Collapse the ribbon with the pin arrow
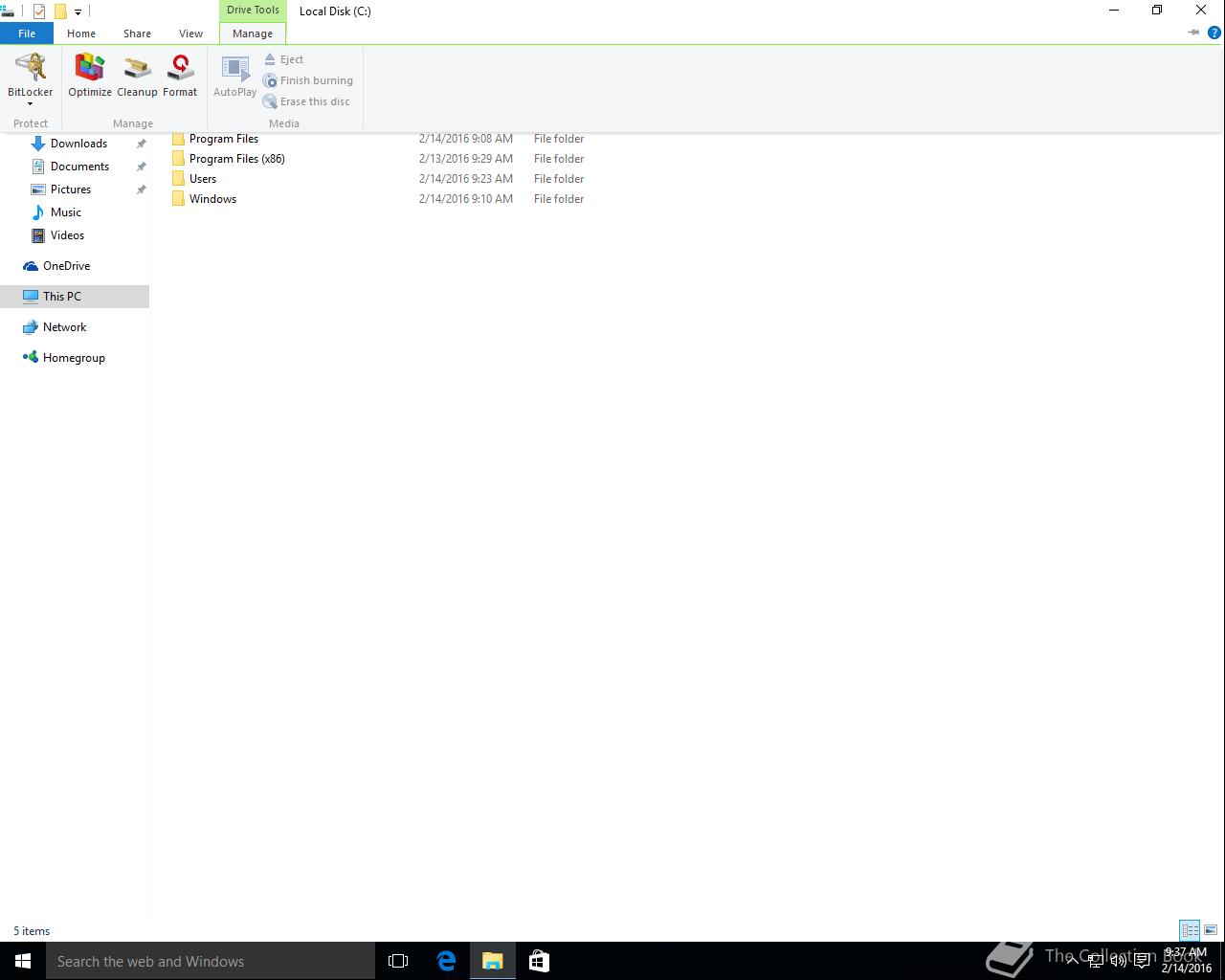Image resolution: width=1225 pixels, height=980 pixels. pos(1192,33)
